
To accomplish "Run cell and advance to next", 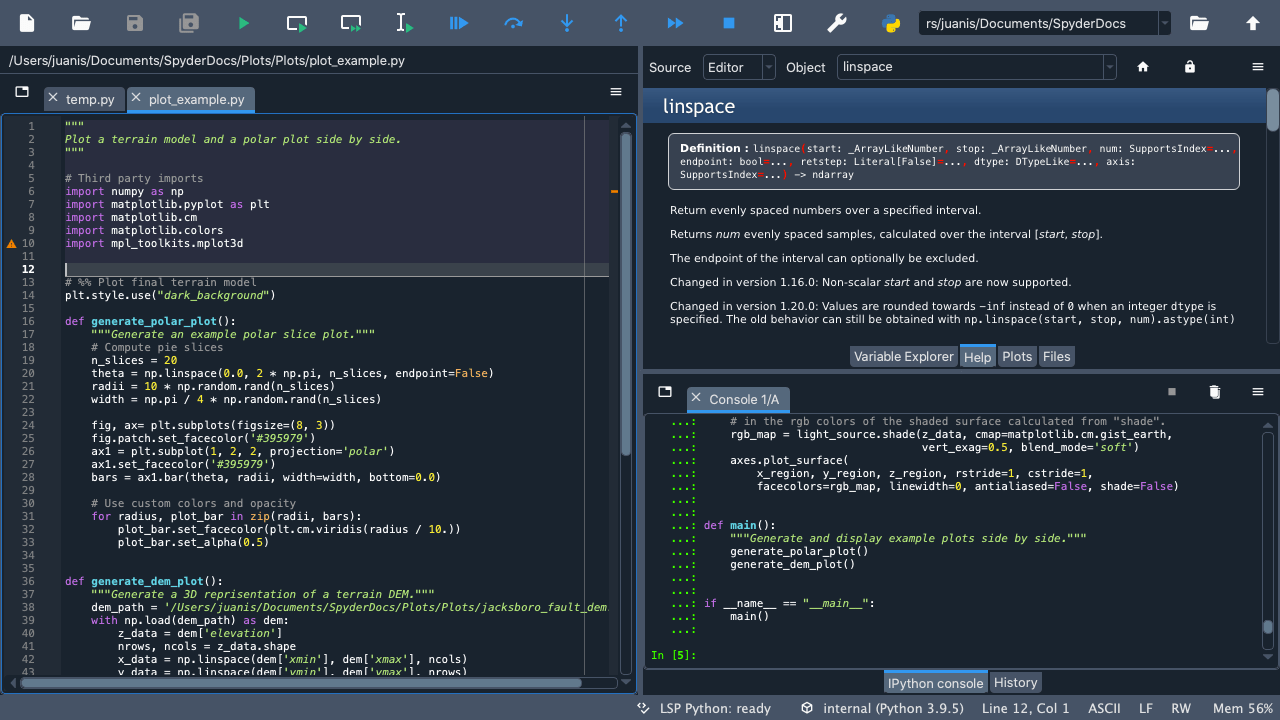I will click(x=351, y=23).
